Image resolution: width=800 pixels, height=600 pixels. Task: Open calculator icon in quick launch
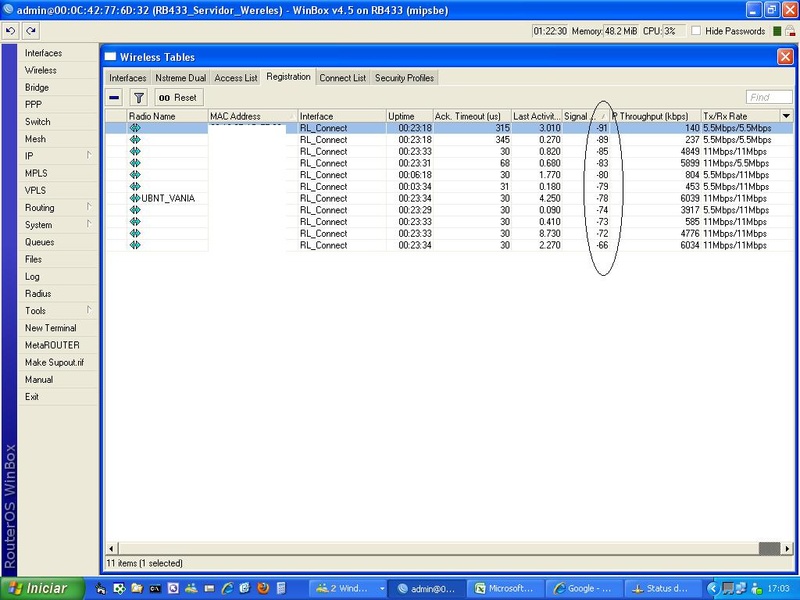pyautogui.click(x=281, y=588)
